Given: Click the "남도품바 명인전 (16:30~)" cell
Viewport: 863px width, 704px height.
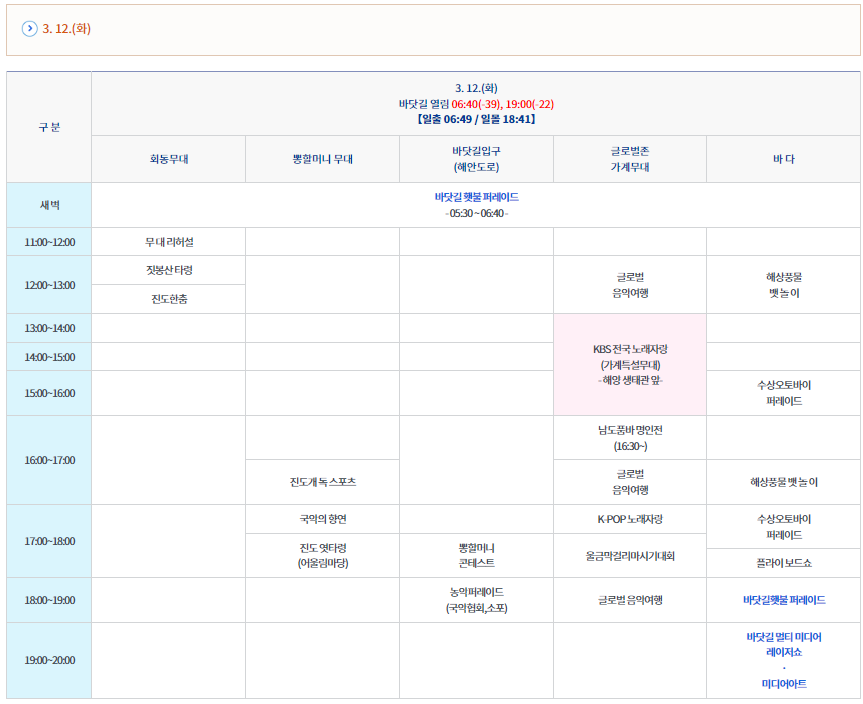Looking at the screenshot, I should click(x=630, y=438).
